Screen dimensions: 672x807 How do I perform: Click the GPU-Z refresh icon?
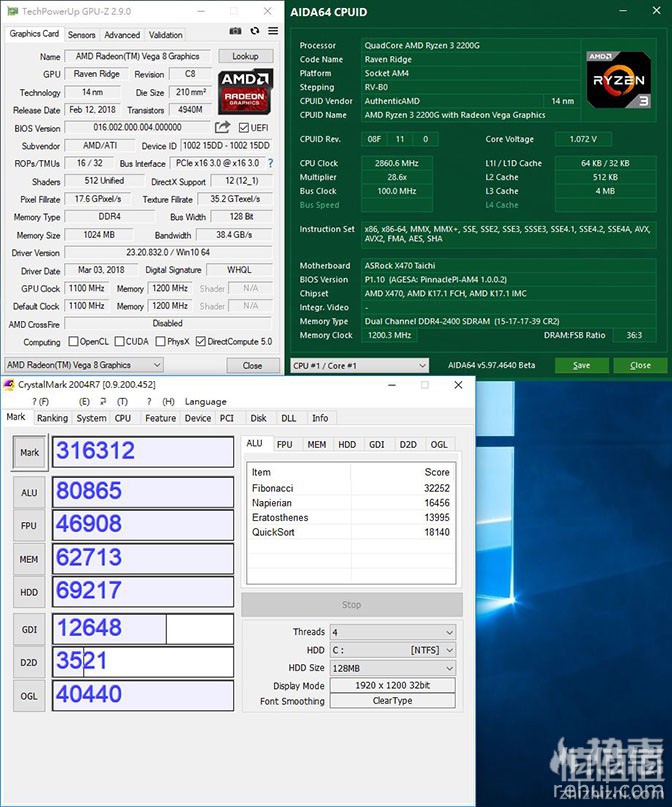click(255, 31)
